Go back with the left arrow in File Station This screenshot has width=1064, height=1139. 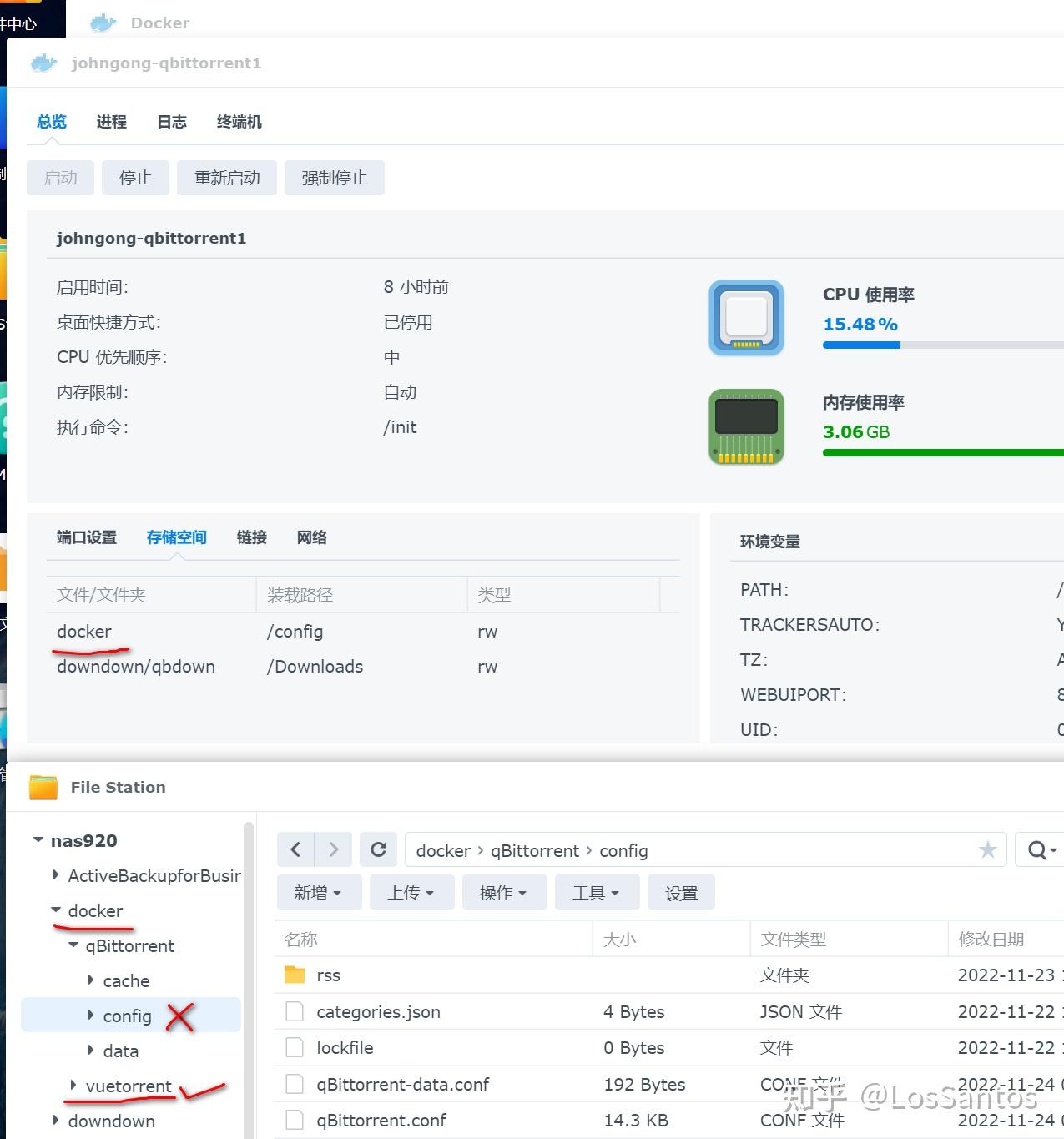(295, 849)
